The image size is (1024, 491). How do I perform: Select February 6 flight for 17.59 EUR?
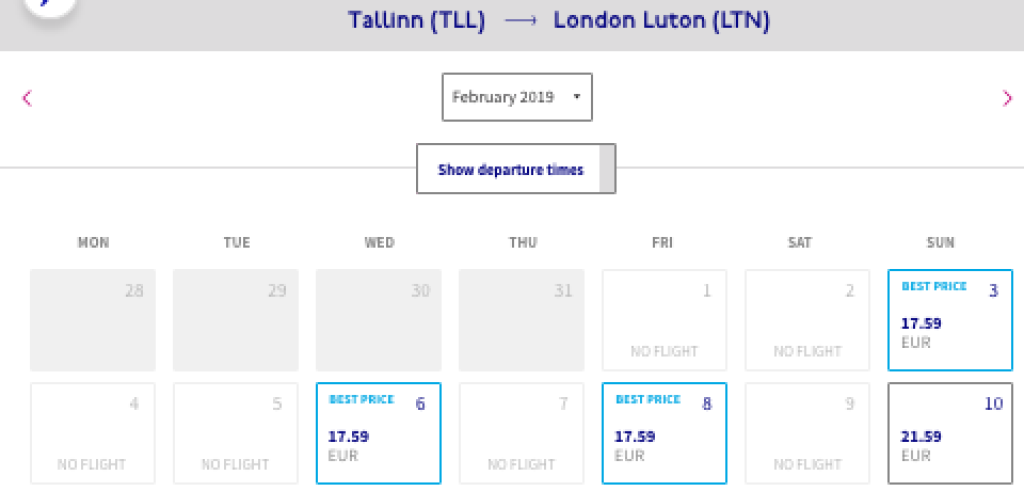click(x=378, y=433)
